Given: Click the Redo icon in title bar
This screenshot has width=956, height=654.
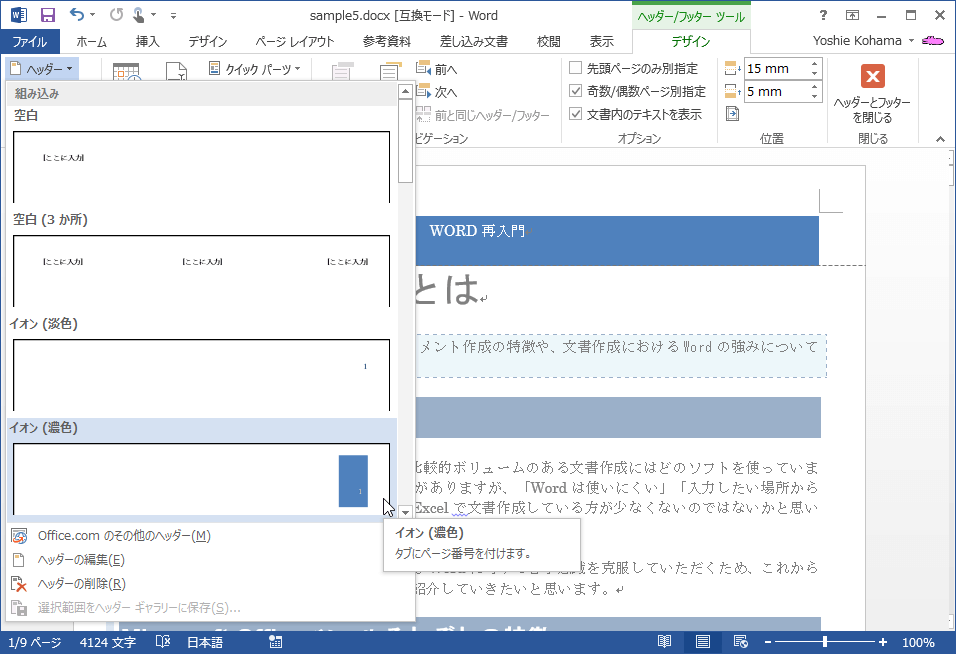Looking at the screenshot, I should point(116,15).
